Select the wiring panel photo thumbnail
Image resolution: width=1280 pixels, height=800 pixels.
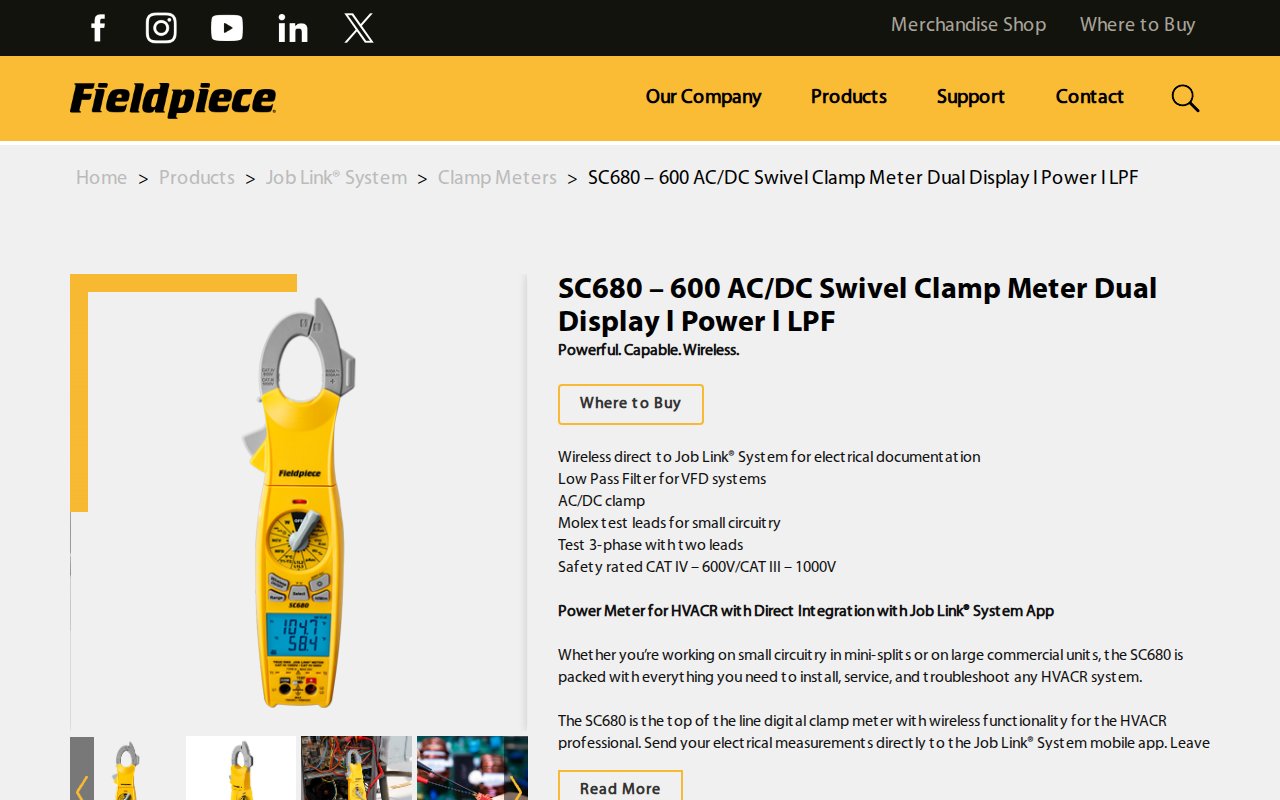[356, 768]
